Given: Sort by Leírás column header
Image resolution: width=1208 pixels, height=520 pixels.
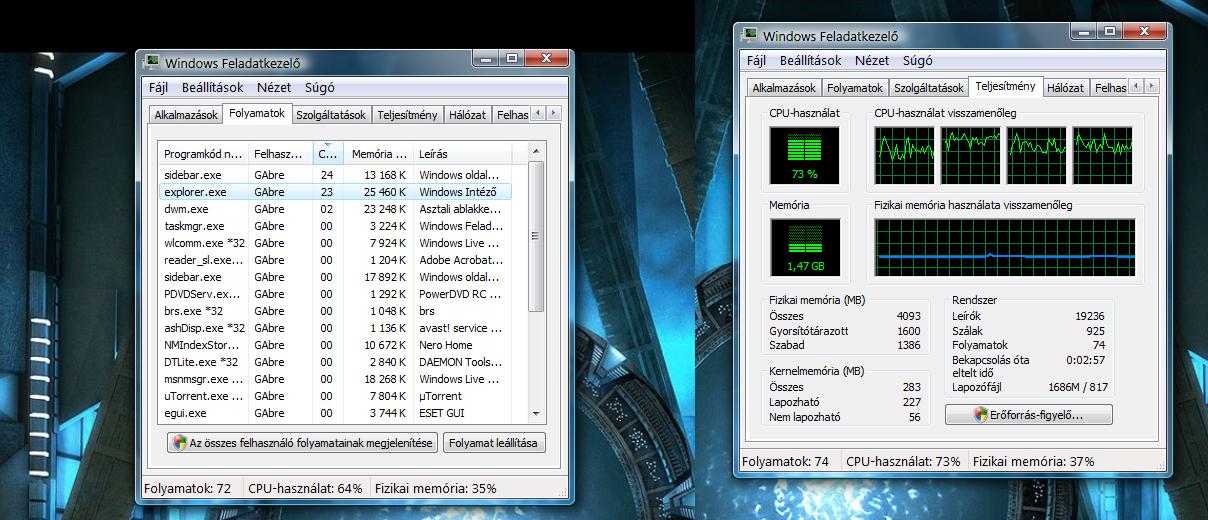Looking at the screenshot, I should point(462,154).
